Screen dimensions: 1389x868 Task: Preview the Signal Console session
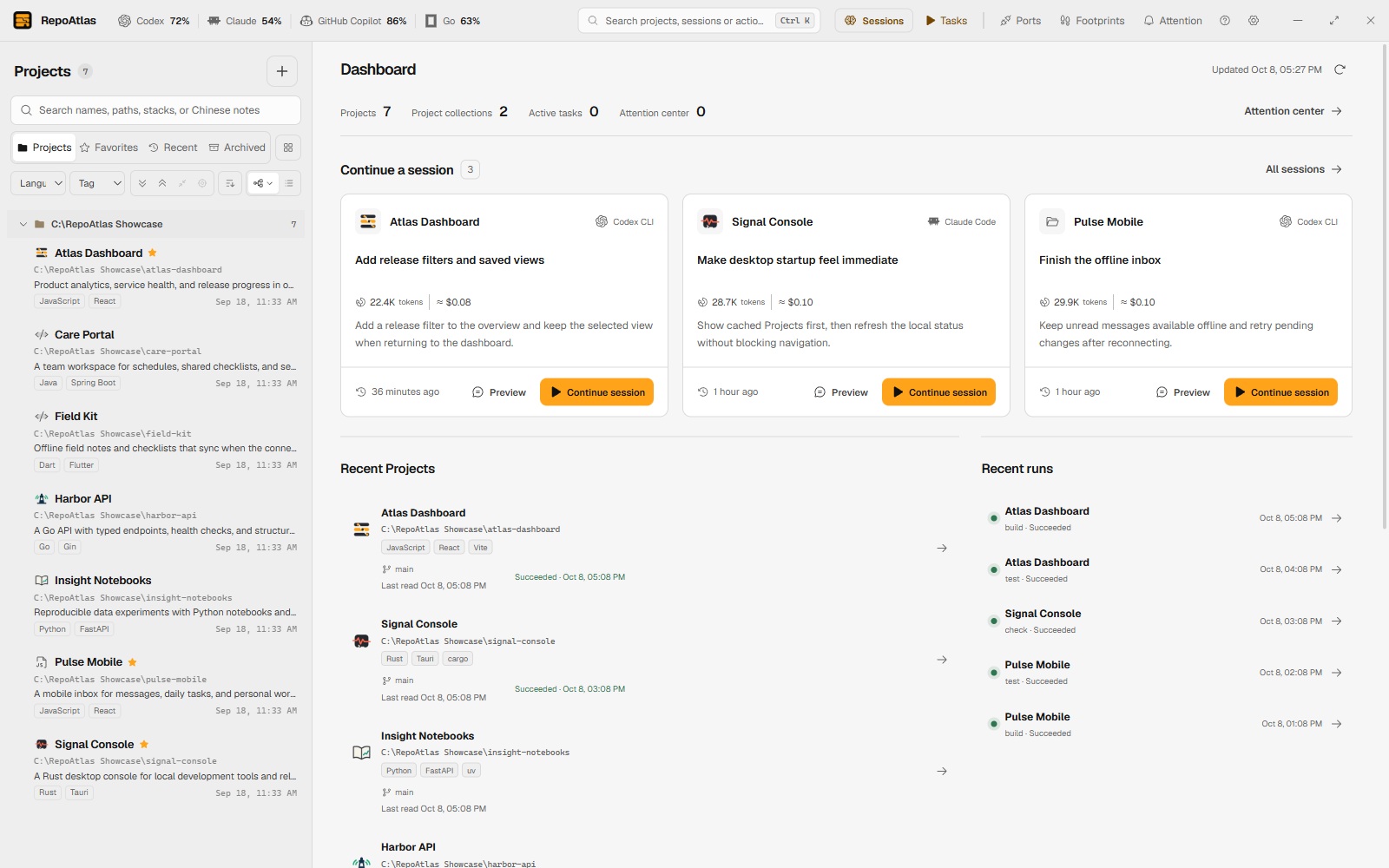pyautogui.click(x=841, y=392)
